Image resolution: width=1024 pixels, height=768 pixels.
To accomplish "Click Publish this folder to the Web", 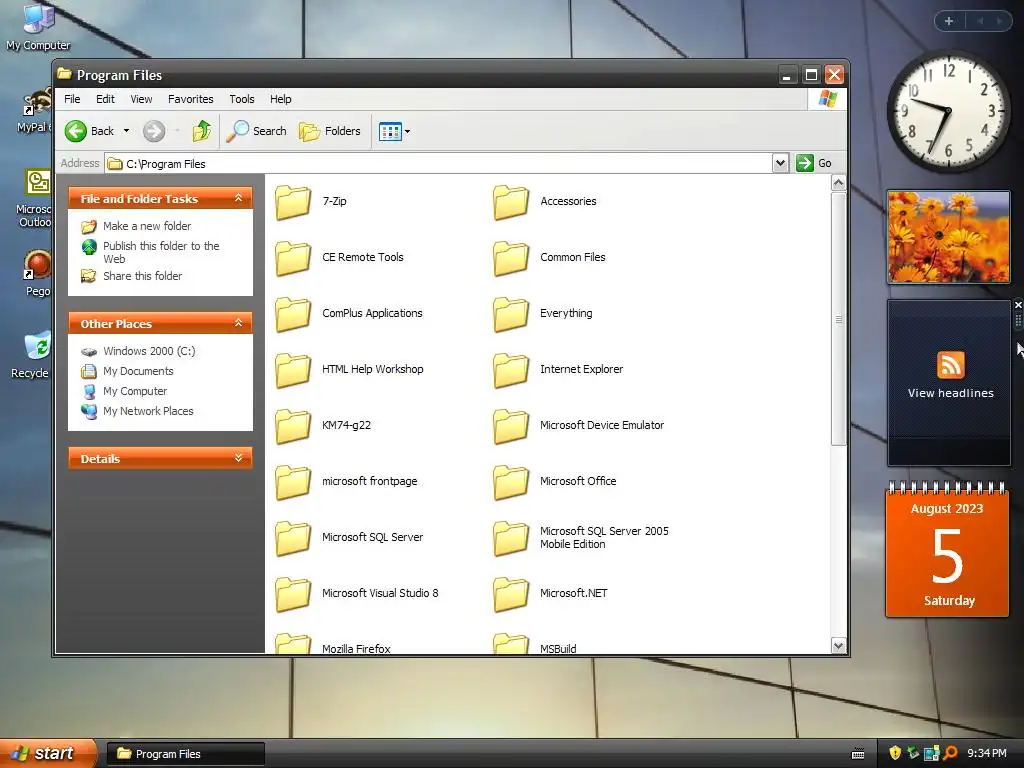I will (161, 252).
